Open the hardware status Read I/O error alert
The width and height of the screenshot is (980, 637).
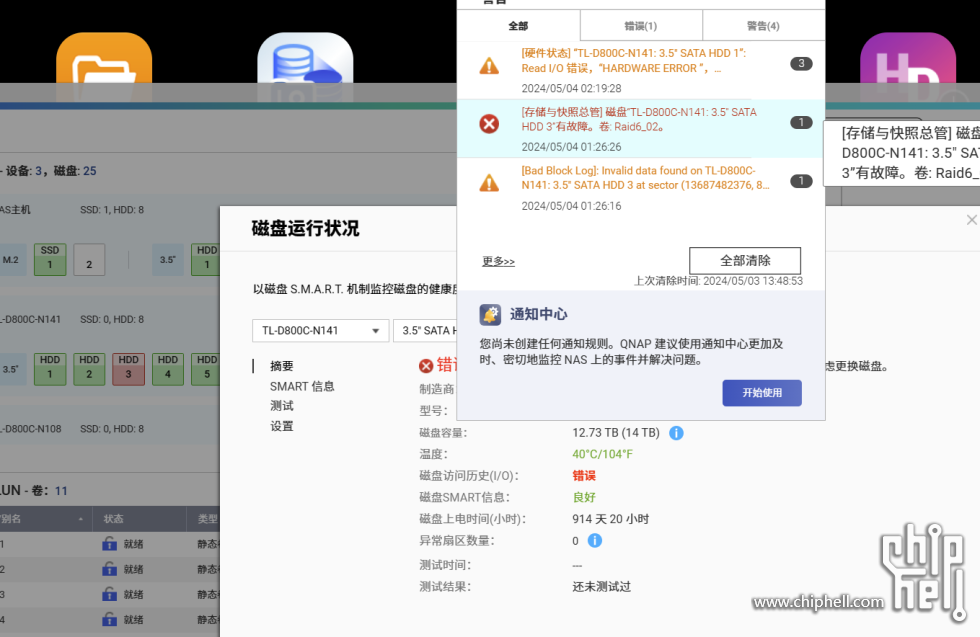641,70
